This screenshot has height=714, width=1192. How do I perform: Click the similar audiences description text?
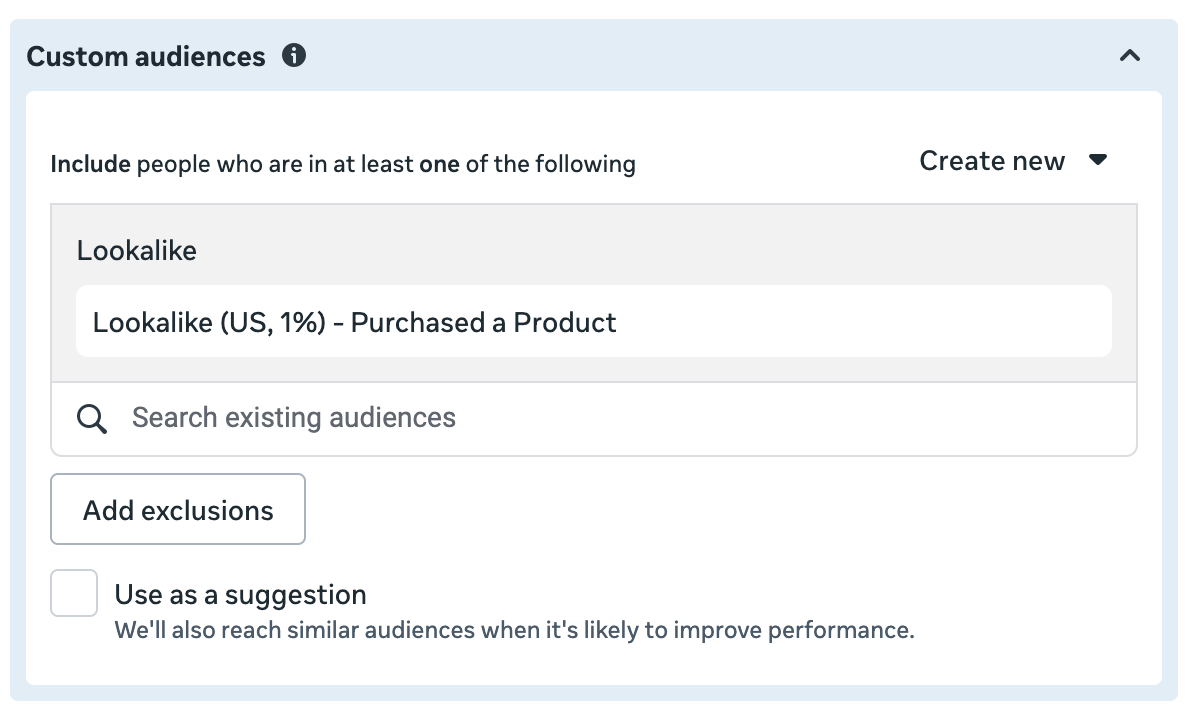click(514, 631)
